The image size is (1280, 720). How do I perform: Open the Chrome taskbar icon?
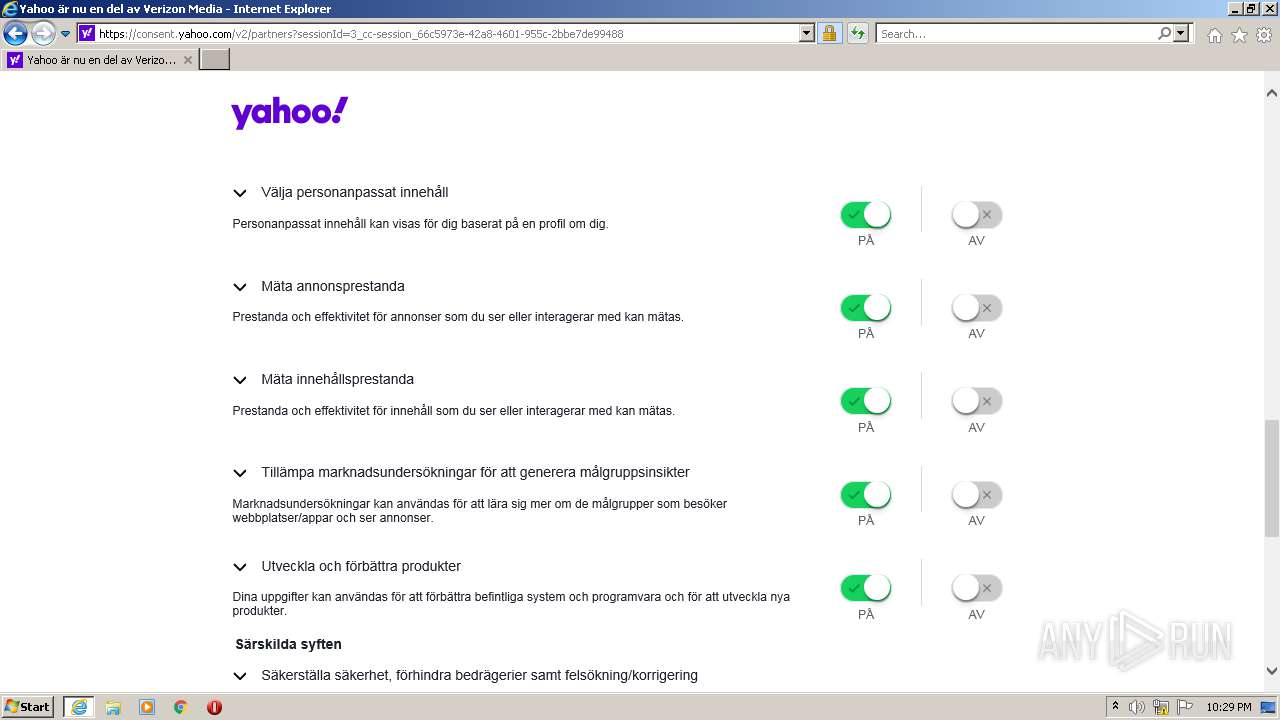(x=181, y=707)
